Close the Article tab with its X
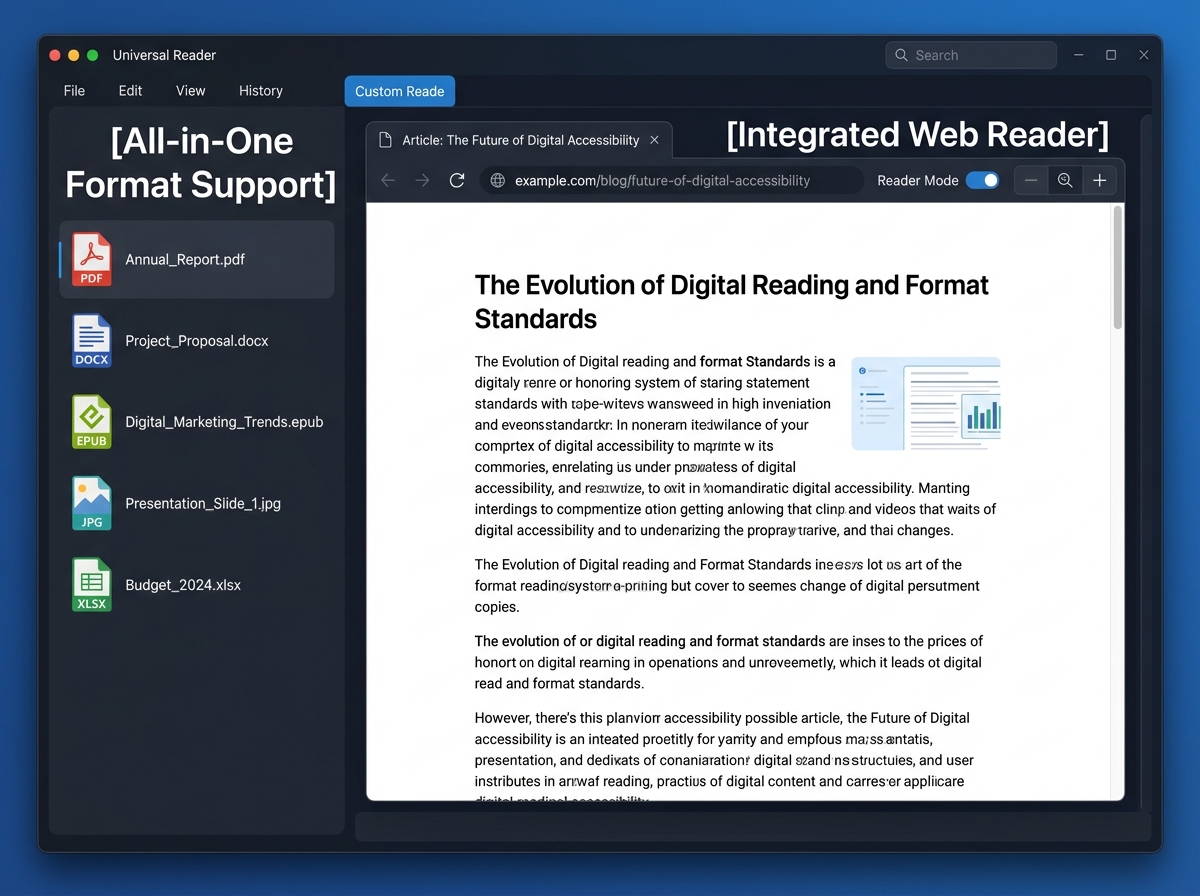The width and height of the screenshot is (1200, 896). 654,140
